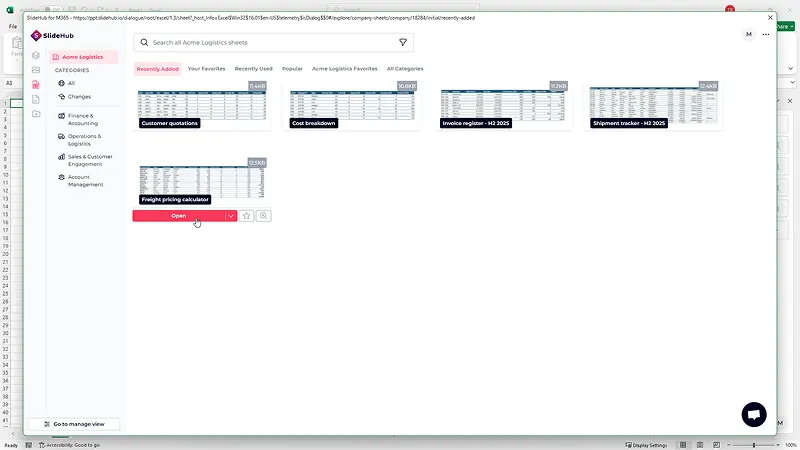This screenshot has width=800, height=450.
Task: Click the zoom in plus in Excel status bar
Action: tap(779, 445)
